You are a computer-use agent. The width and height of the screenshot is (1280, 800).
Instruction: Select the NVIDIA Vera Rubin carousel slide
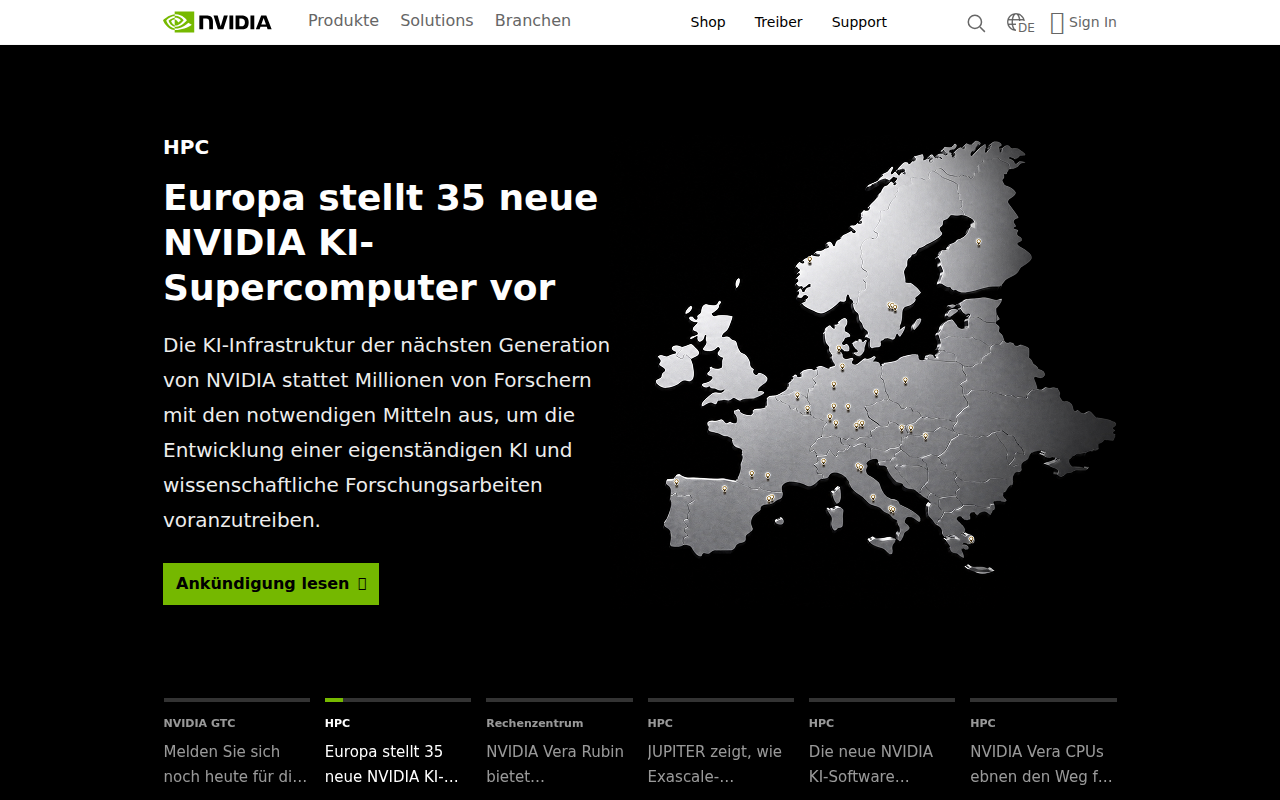[559, 742]
